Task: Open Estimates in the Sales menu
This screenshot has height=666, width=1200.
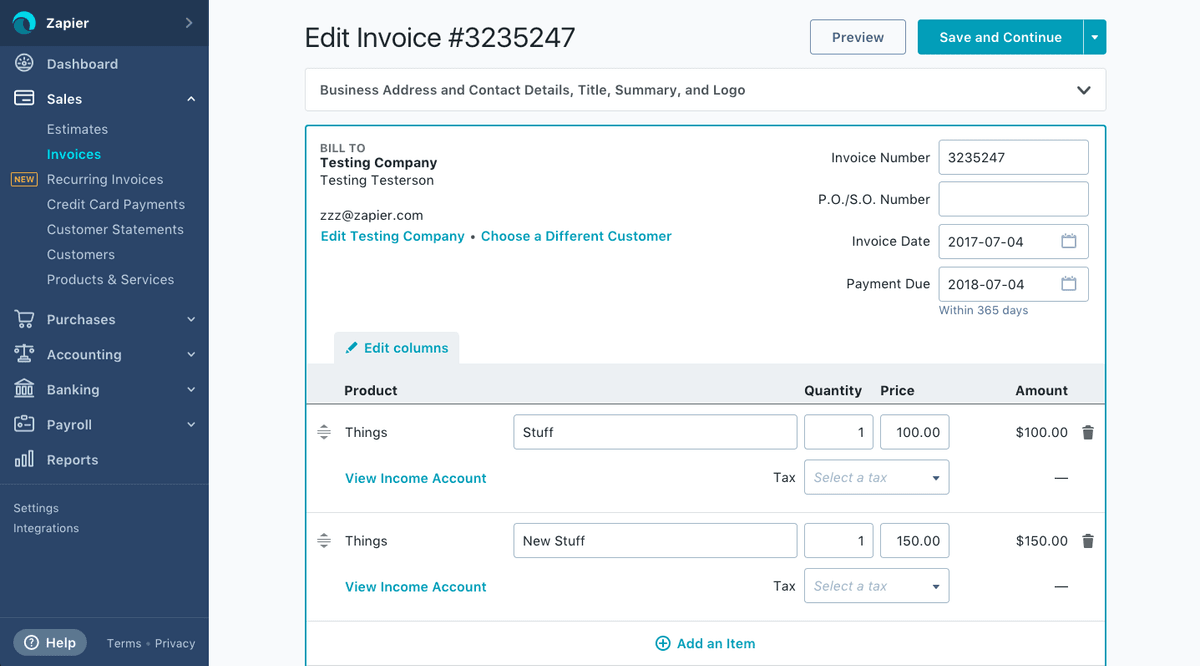Action: point(77,129)
